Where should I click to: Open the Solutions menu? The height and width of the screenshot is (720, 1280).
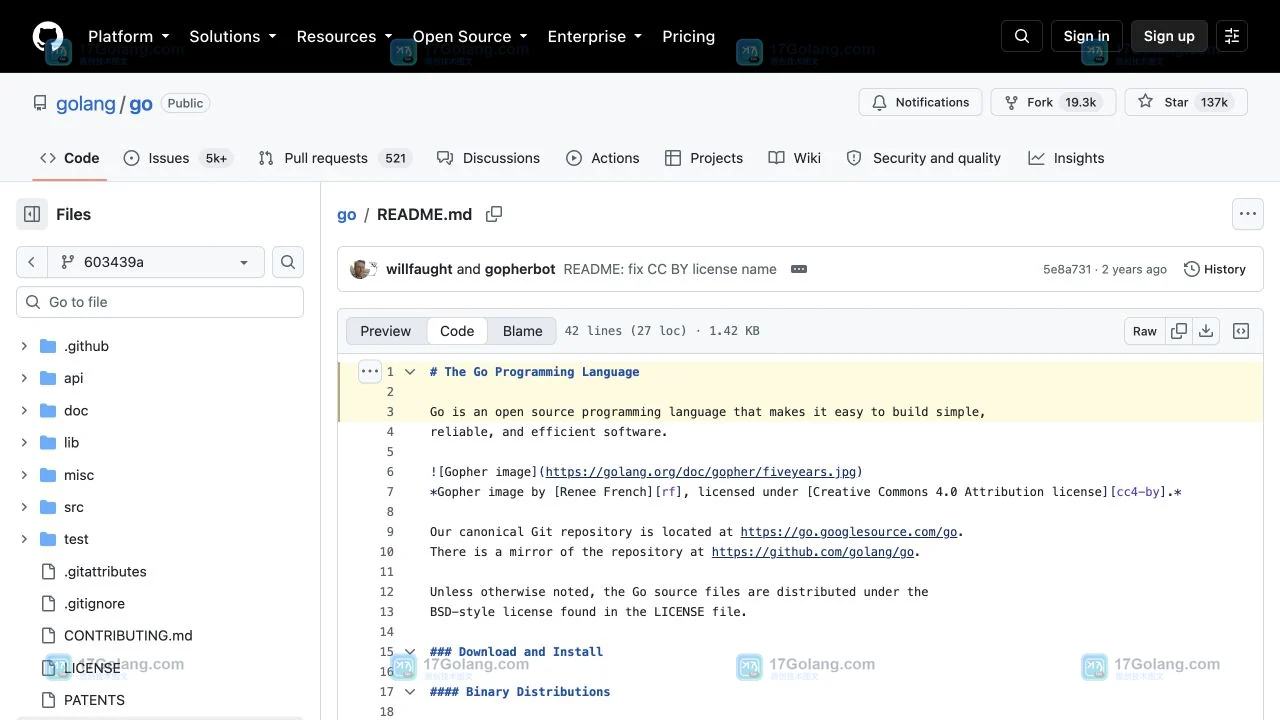(x=232, y=36)
